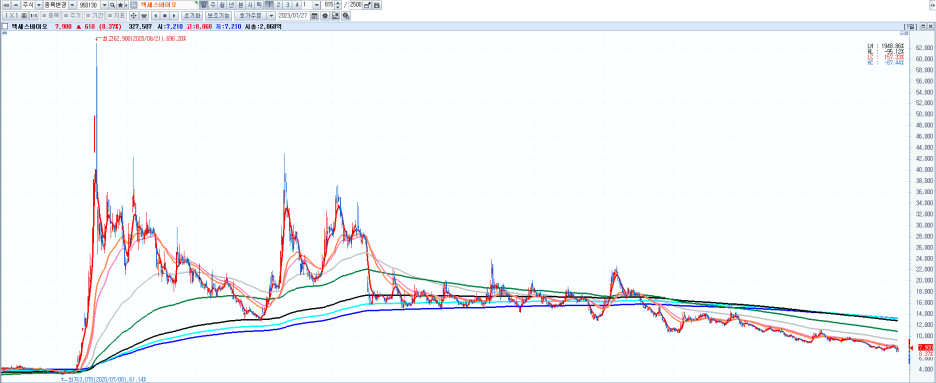Open the interval value dropdown showing 1
Screen dimensions: 936x383
tap(316, 5)
